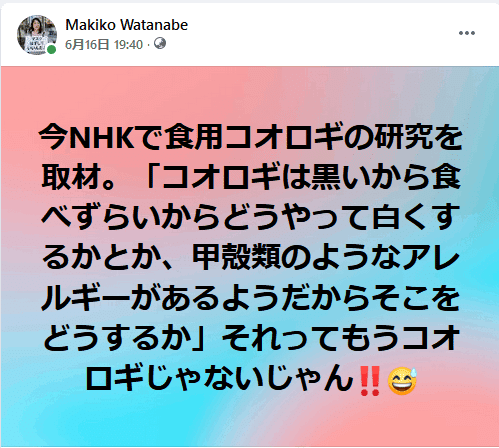Open the three-dot post options menu
Image resolution: width=499 pixels, height=448 pixels.
467,33
